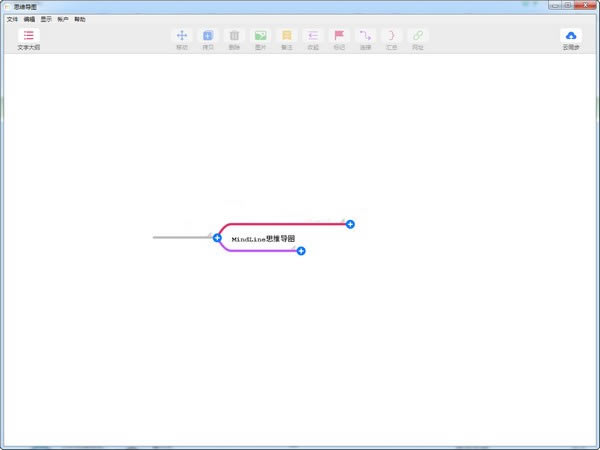The height and width of the screenshot is (450, 600).
Task: Select the MindLine思维导图 root node text
Action: 263,239
